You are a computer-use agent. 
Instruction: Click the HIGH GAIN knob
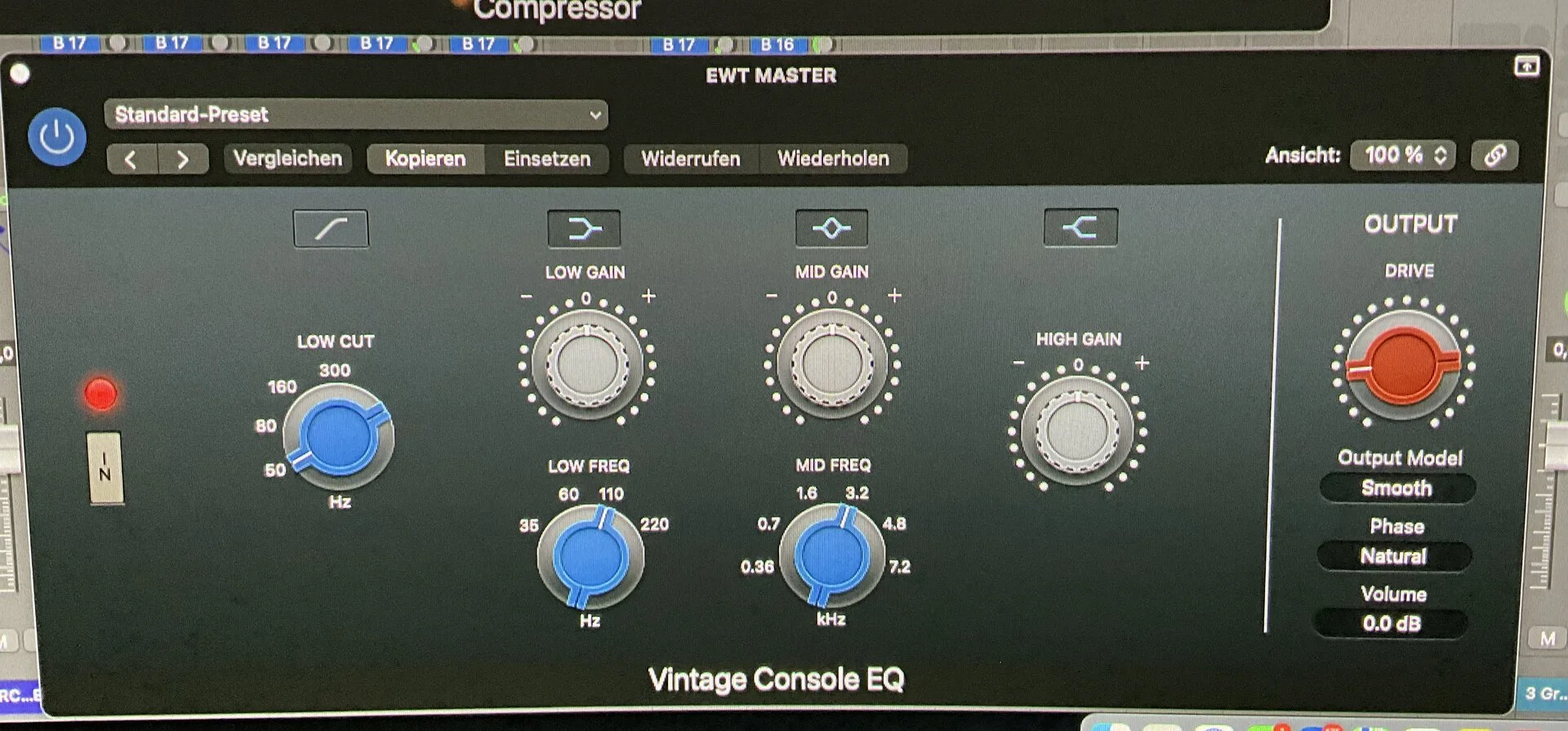pos(1078,430)
